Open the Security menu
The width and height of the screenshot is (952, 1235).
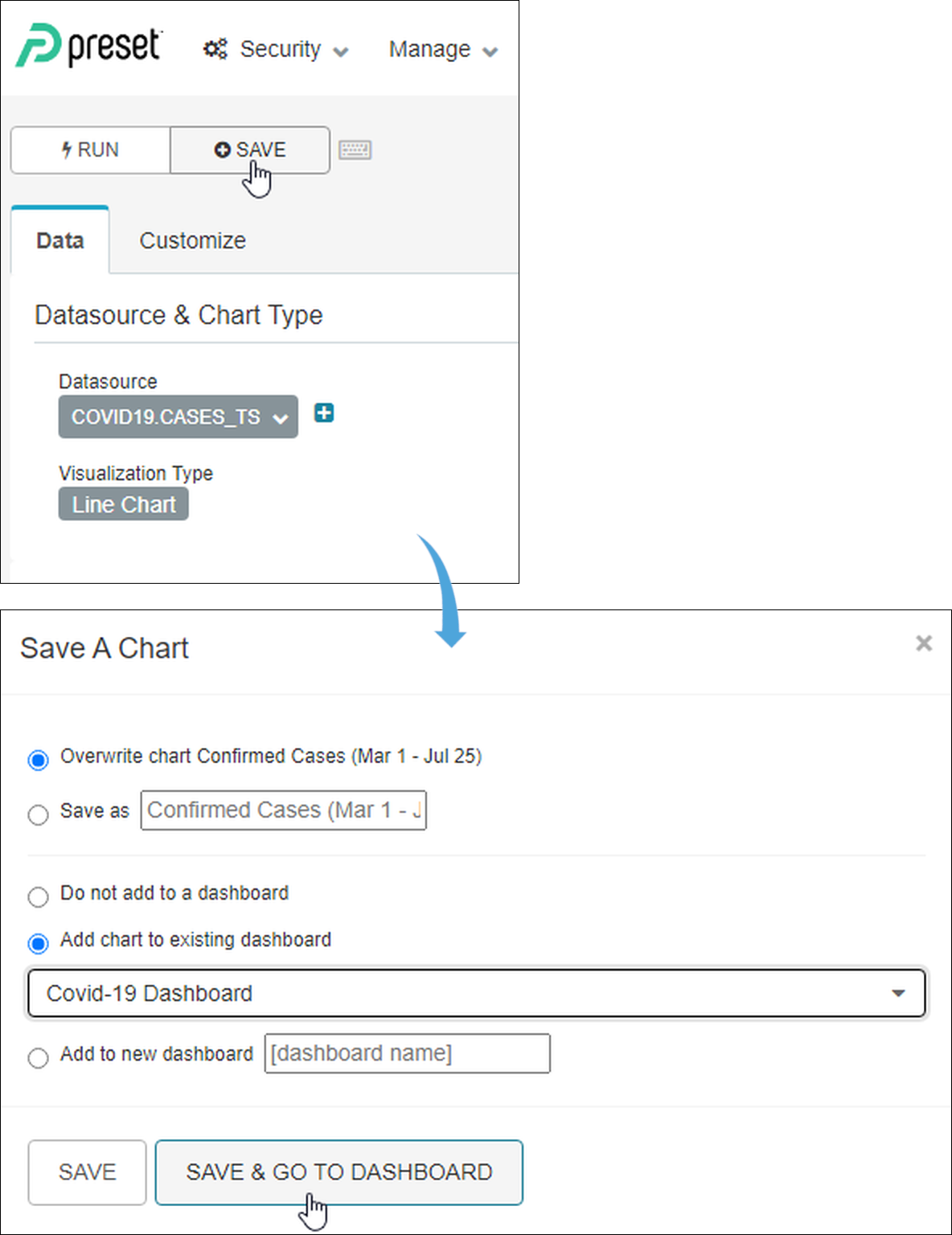tap(277, 49)
